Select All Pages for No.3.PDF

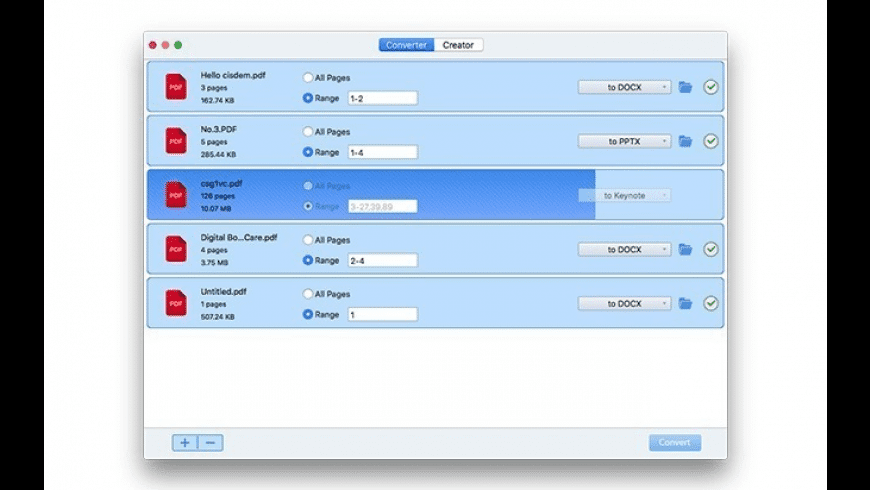tap(308, 132)
